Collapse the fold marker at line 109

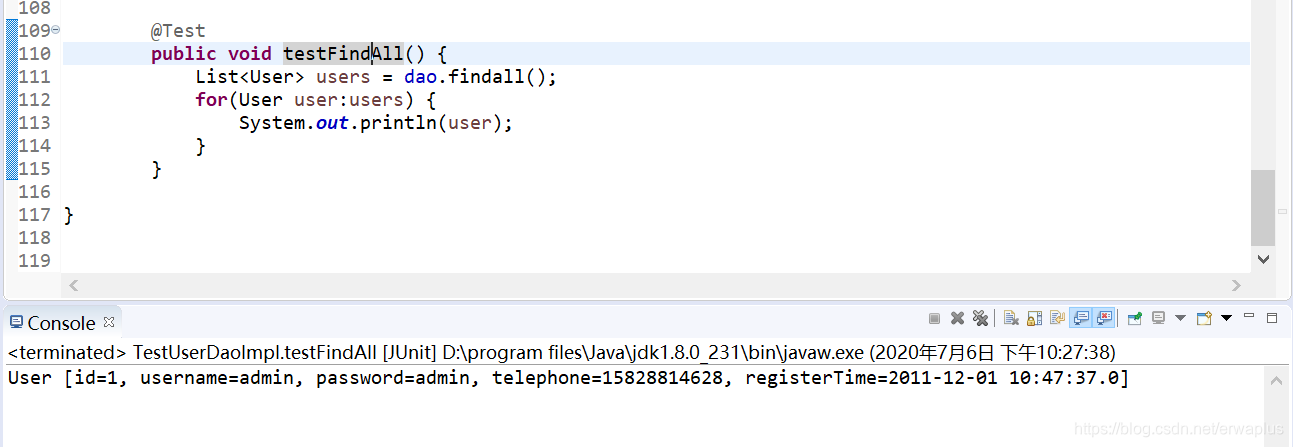pyautogui.click(x=55, y=30)
